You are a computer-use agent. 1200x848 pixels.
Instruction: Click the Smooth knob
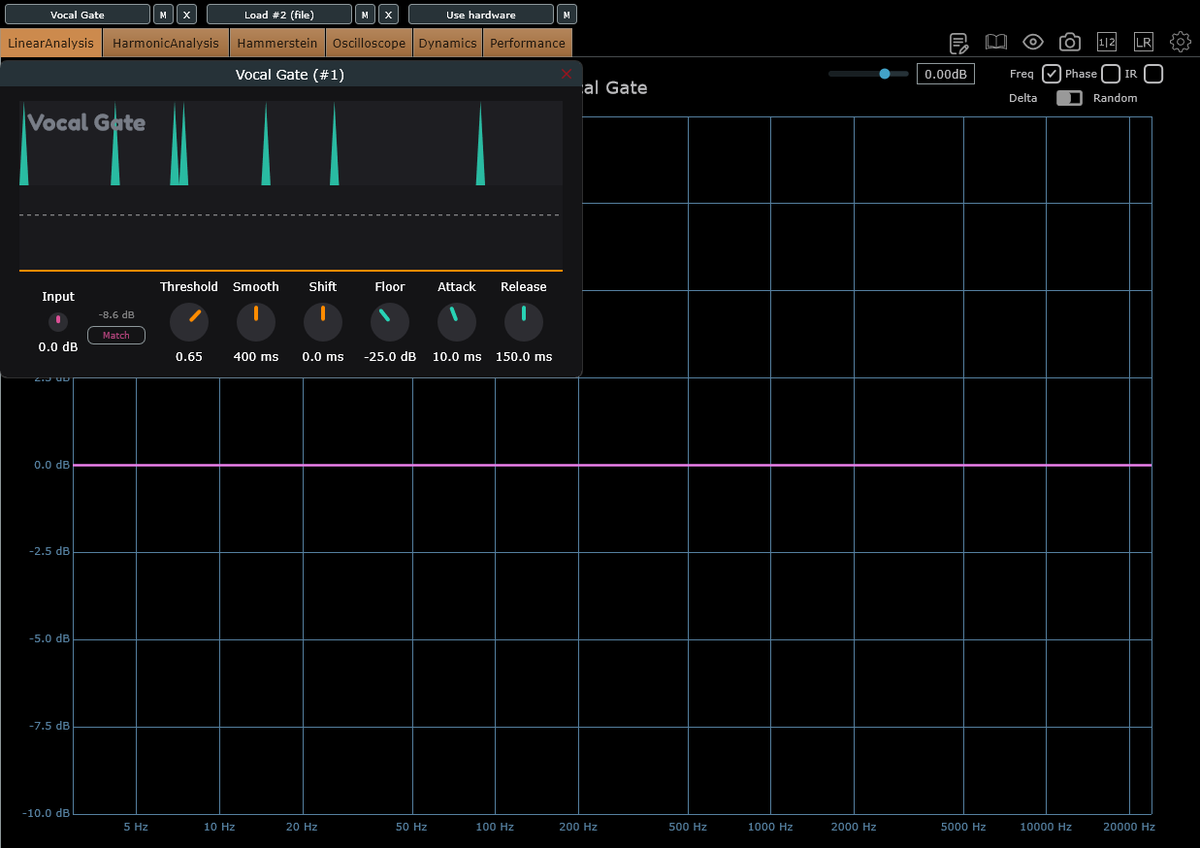[x=256, y=322]
